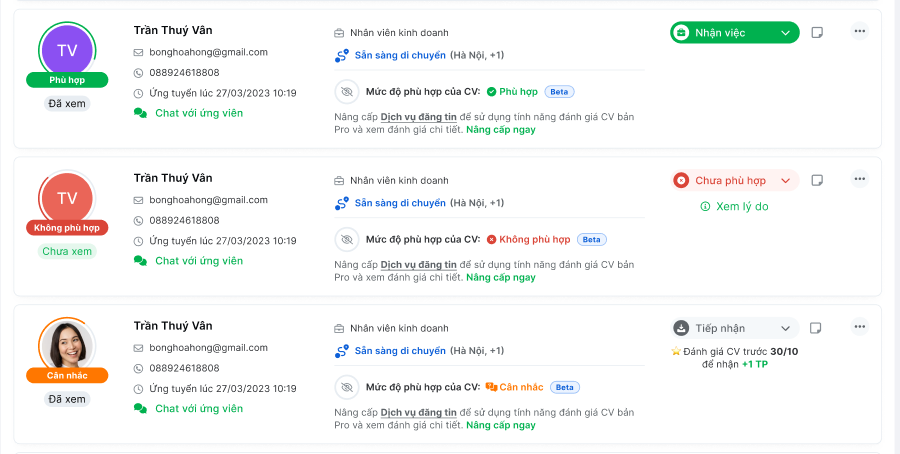900x454 pixels.
Task: Click Sẵn sàng di chuyển in Tiếp nhận card
Action: 400,351
